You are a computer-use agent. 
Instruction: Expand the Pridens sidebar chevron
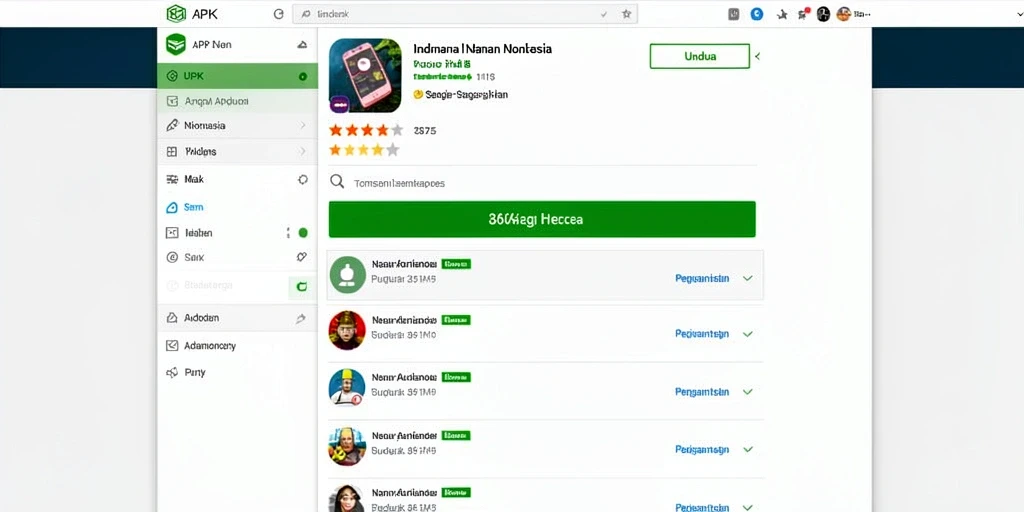pyautogui.click(x=303, y=152)
